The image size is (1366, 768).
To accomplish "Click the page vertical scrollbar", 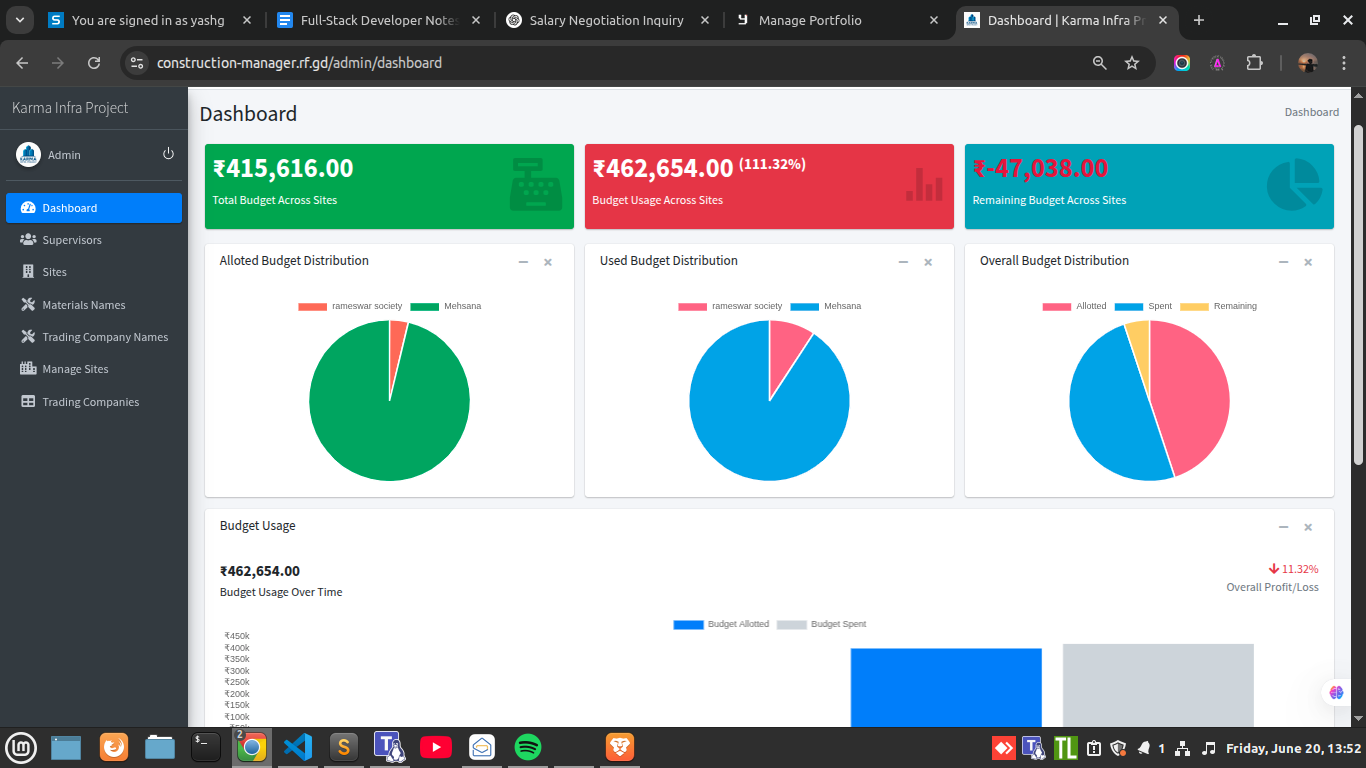I will coord(1358,295).
